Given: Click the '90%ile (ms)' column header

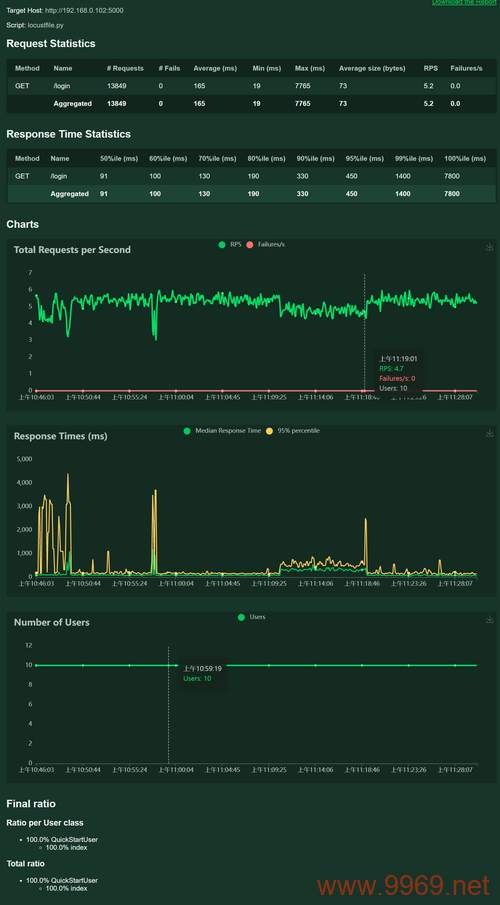Looking at the screenshot, I should tap(315, 158).
